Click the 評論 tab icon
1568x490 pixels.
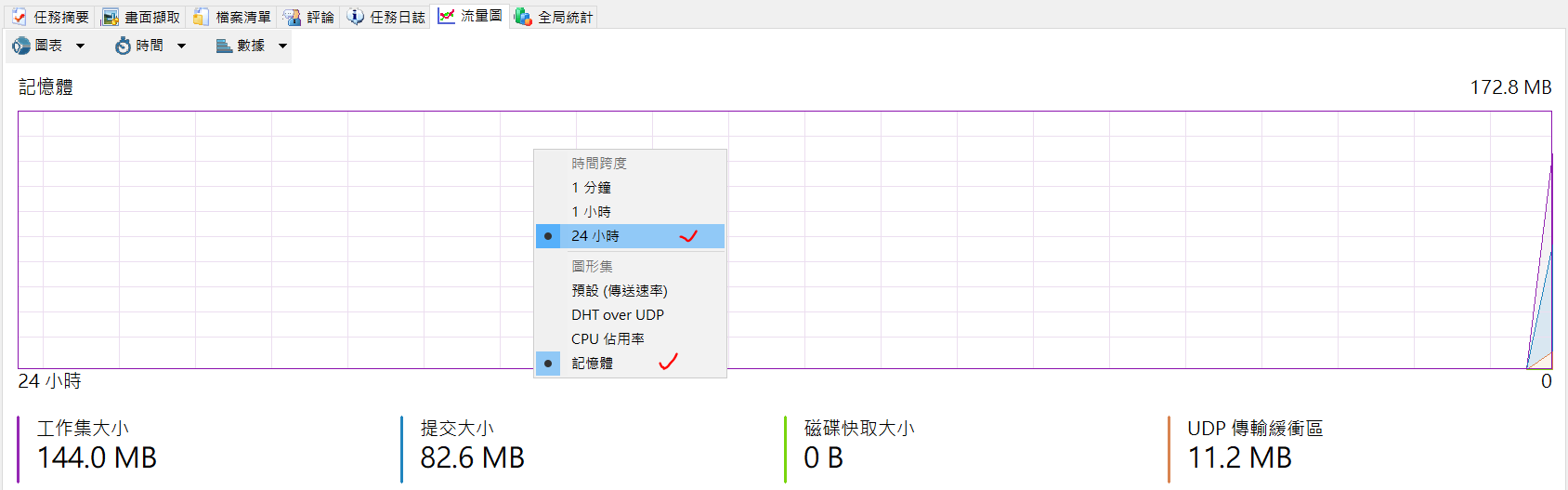[x=292, y=17]
